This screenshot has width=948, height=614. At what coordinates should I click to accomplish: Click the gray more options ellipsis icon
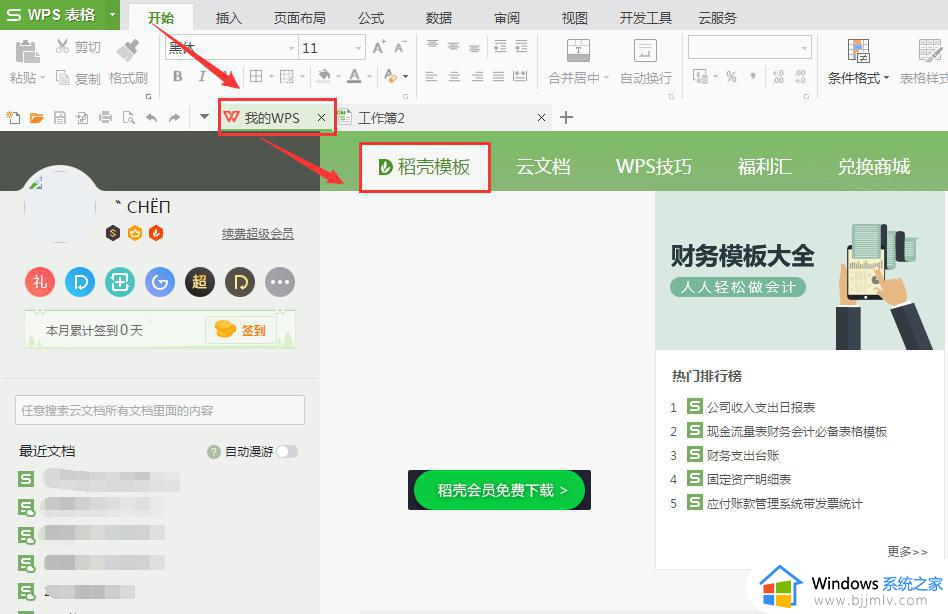(x=280, y=282)
